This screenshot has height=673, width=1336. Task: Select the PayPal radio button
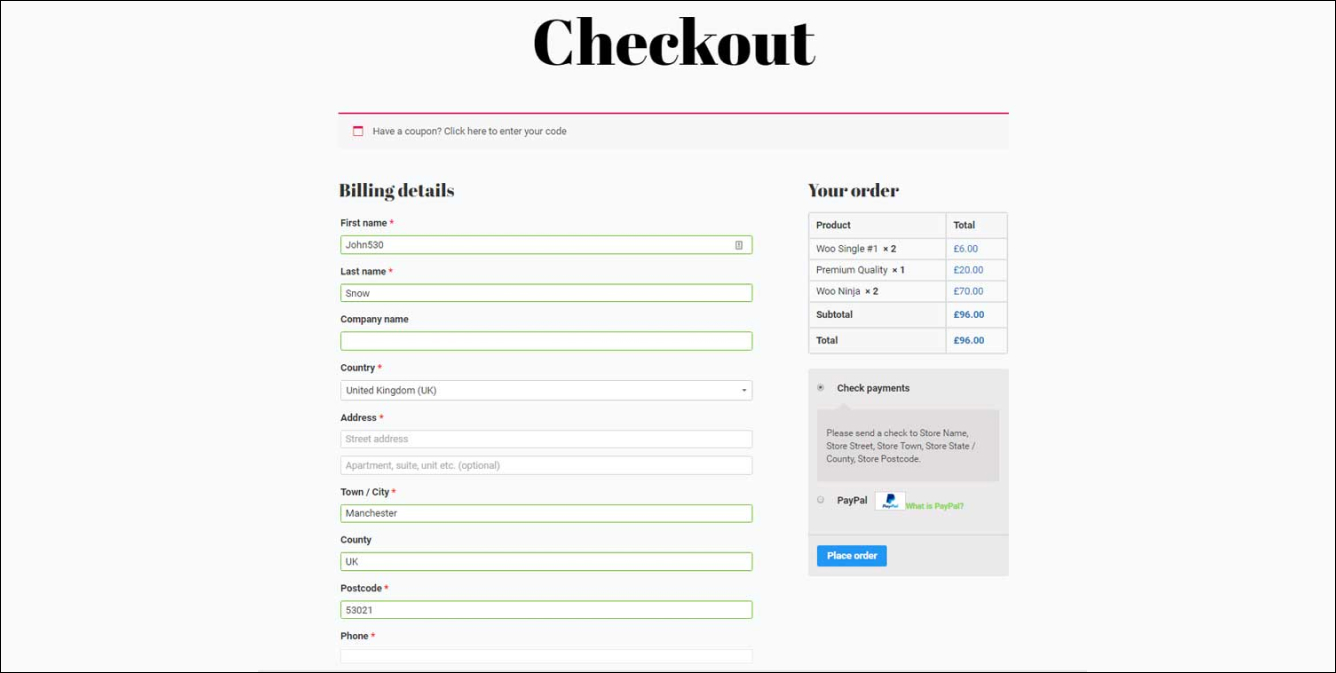click(x=821, y=499)
